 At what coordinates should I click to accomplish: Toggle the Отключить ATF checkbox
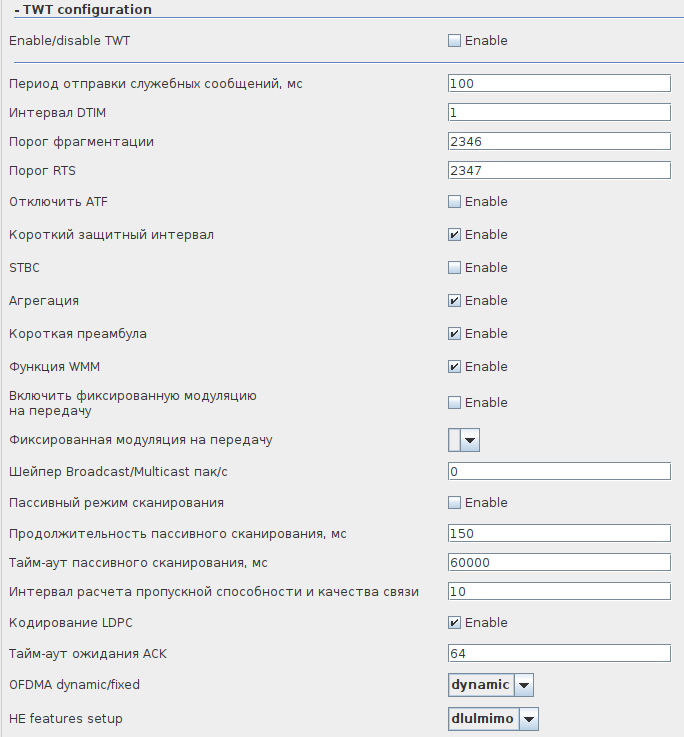455,202
